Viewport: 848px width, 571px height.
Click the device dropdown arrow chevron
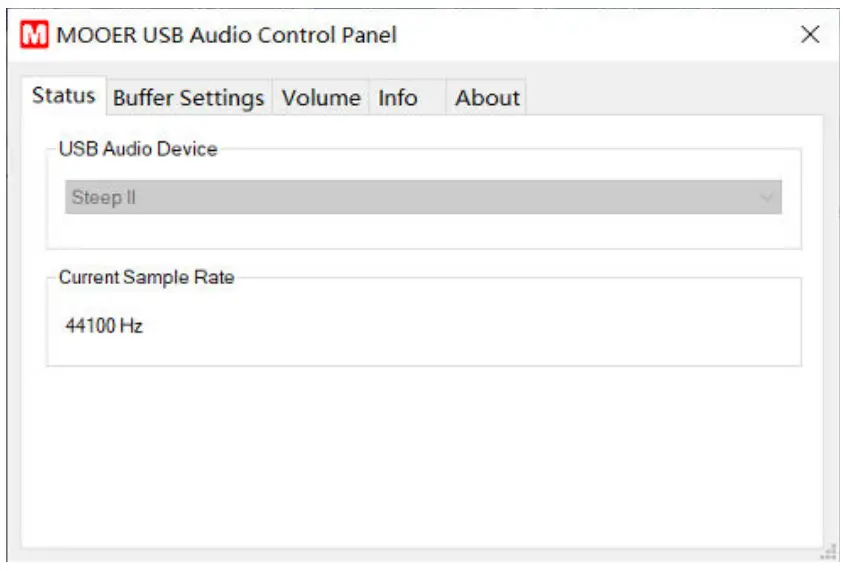767,198
